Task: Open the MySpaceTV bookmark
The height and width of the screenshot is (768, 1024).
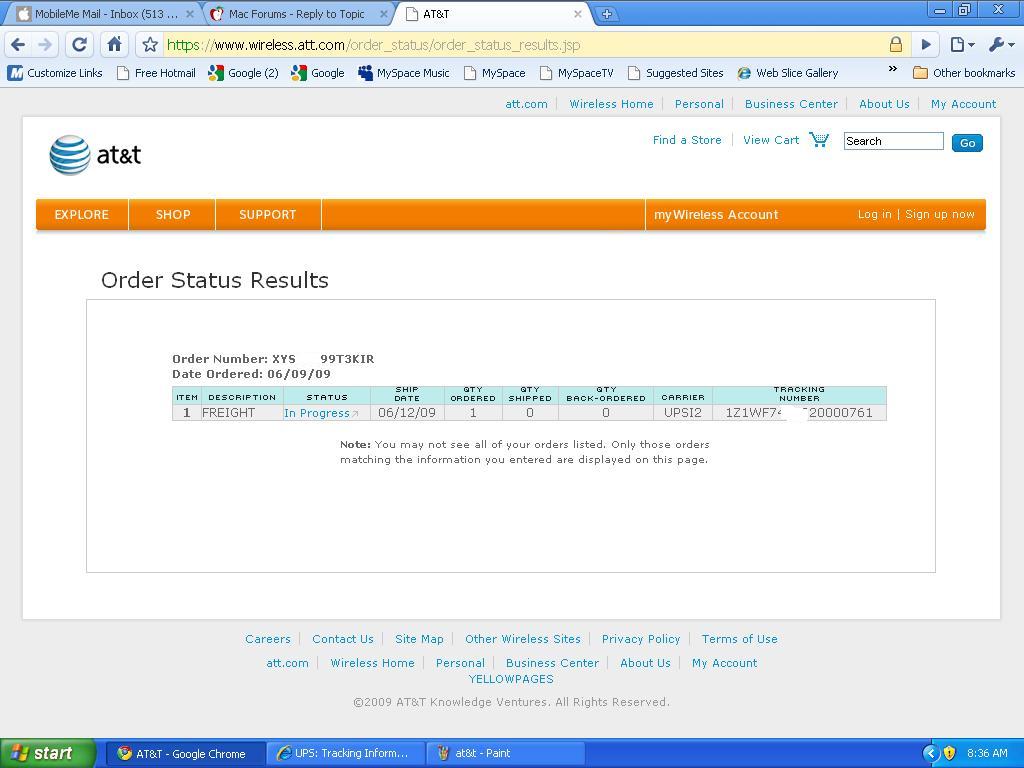Action: (577, 72)
